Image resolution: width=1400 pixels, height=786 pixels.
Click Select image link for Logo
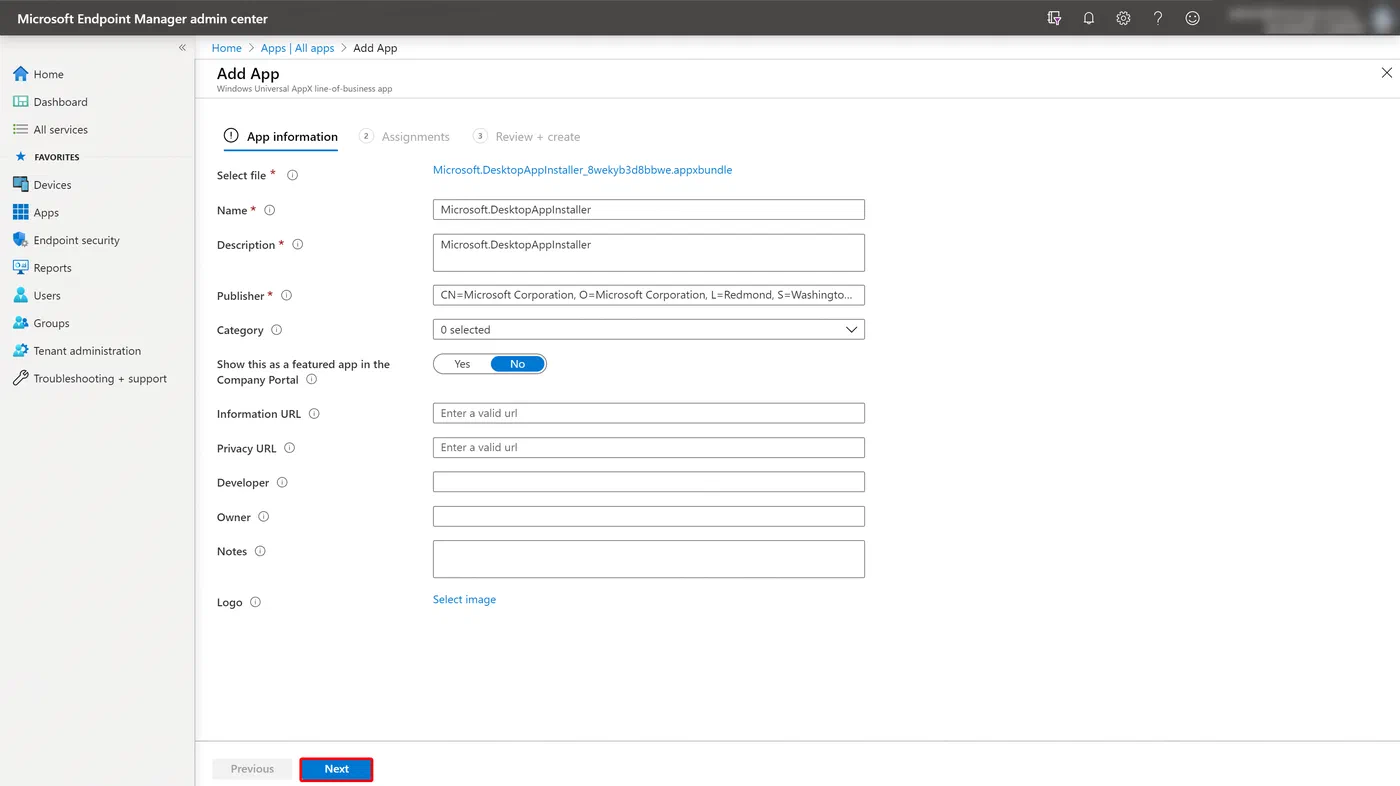(464, 600)
